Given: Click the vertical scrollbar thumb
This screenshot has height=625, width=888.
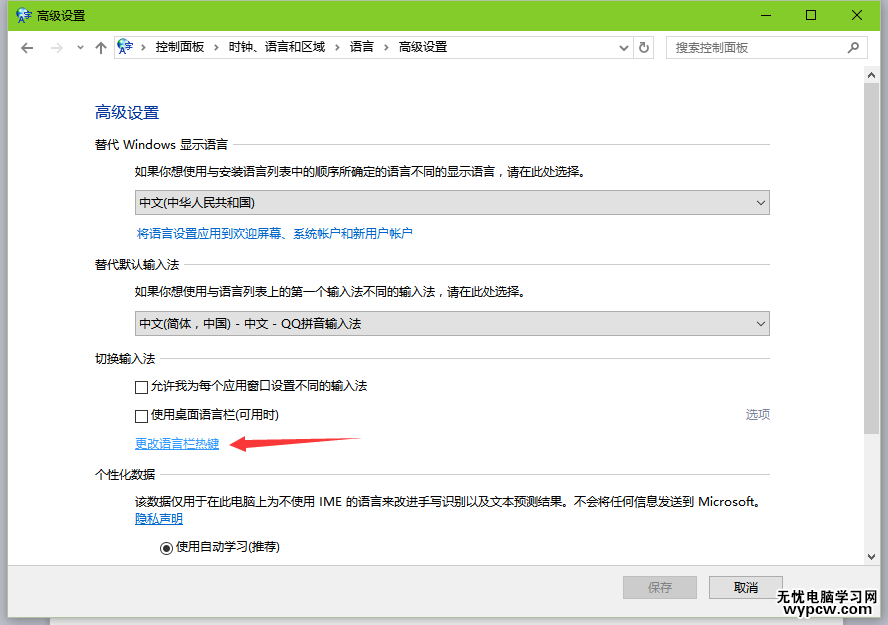Looking at the screenshot, I should pos(871,258).
